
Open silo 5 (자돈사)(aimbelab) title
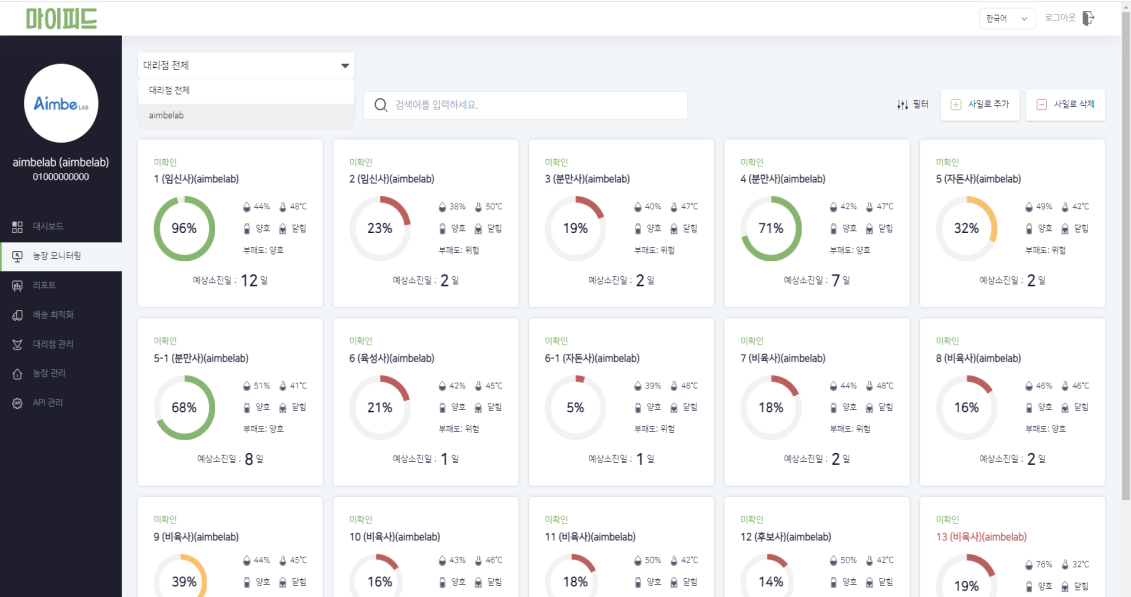pyautogui.click(x=978, y=179)
